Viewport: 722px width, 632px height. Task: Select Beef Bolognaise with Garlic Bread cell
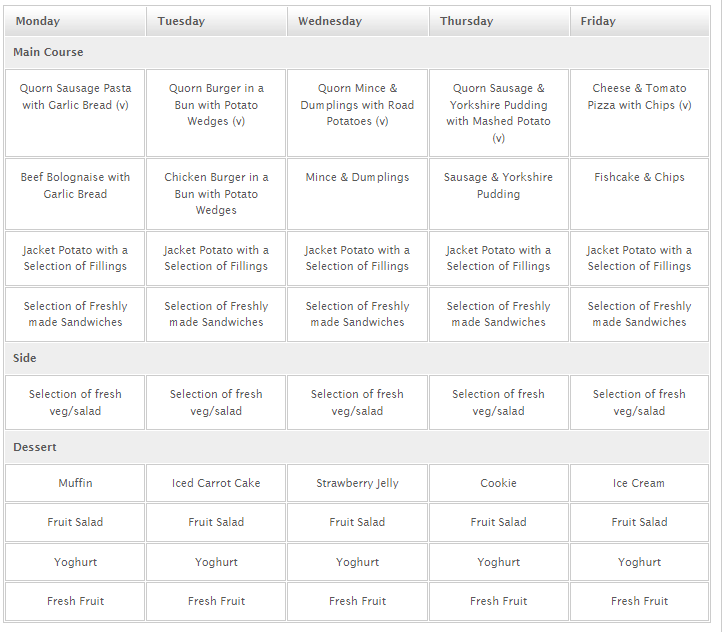point(75,194)
